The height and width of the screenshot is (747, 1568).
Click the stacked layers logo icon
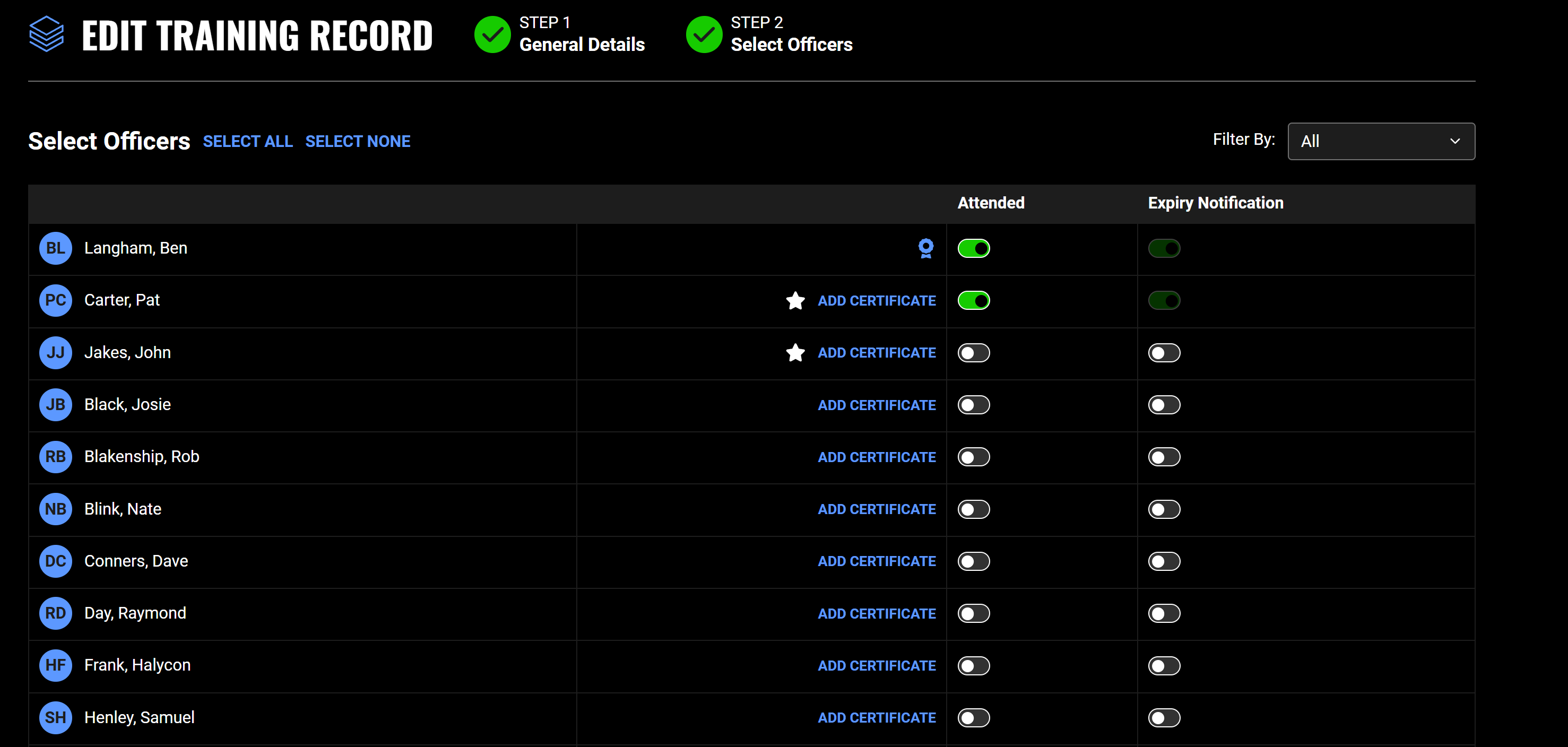46,34
